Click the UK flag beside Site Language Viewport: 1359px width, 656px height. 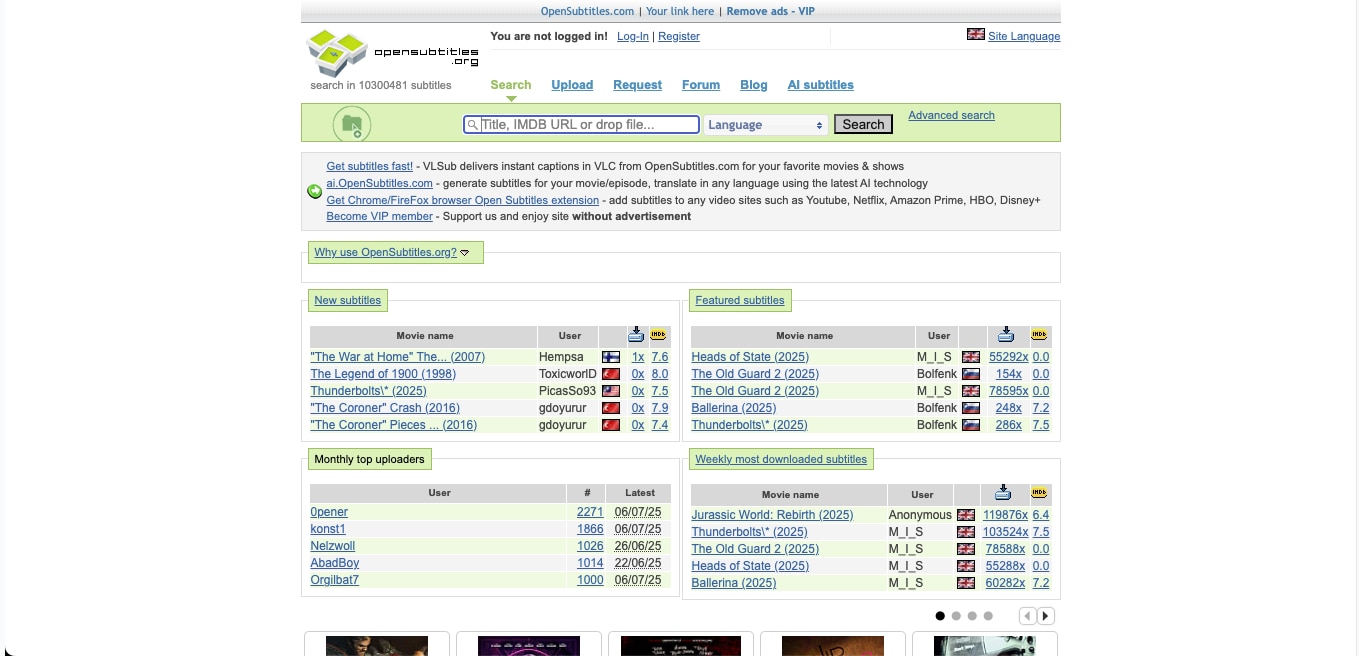[x=976, y=35]
